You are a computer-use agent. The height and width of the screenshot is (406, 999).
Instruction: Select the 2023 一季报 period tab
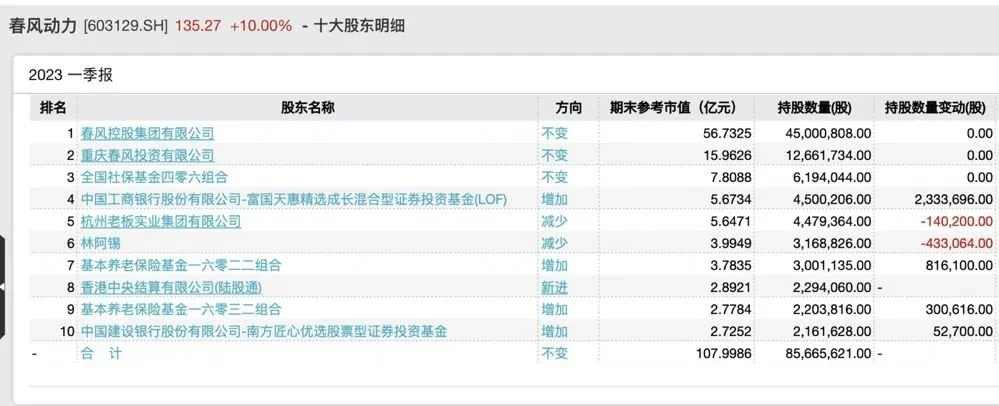tap(70, 75)
